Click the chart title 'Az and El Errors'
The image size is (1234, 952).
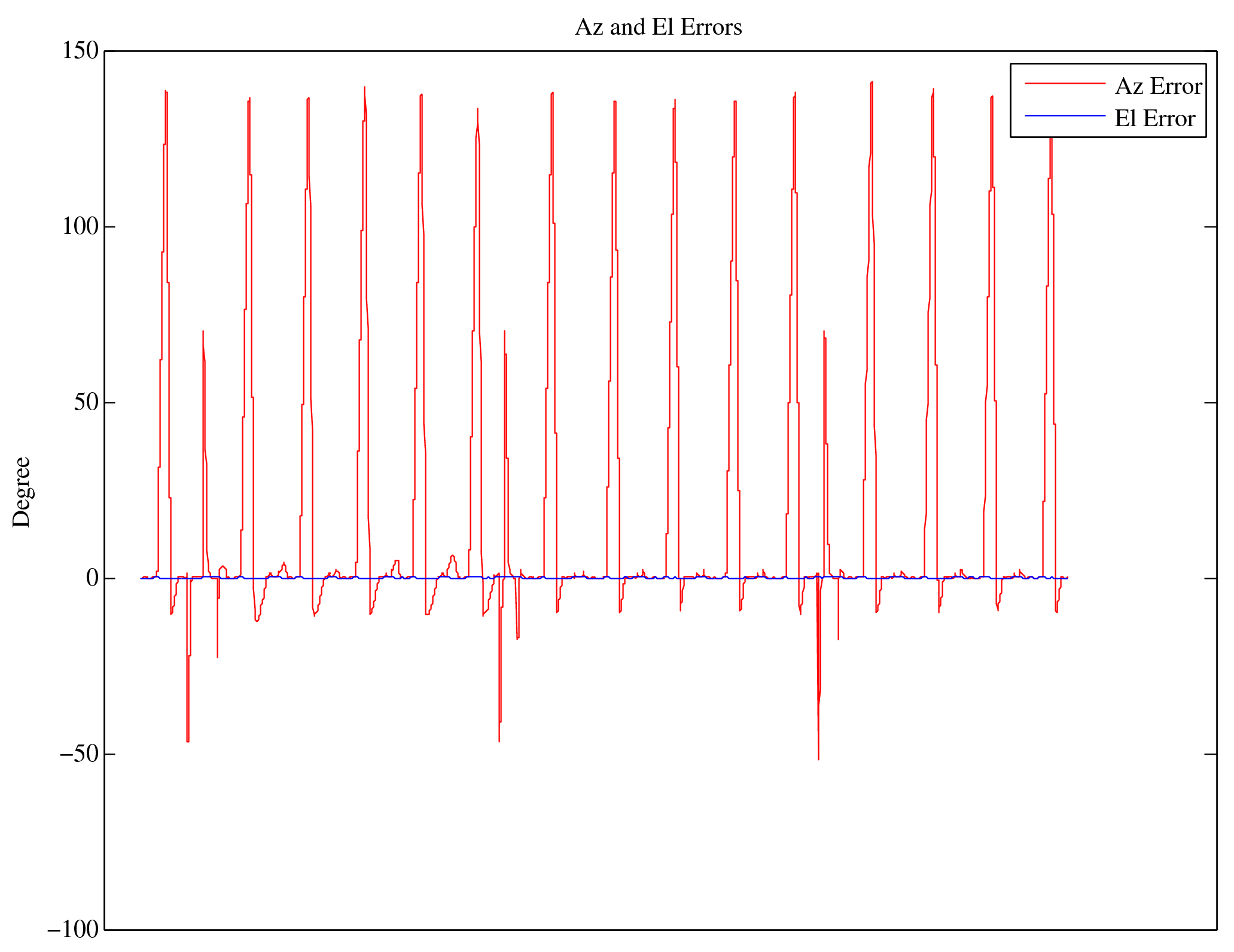pyautogui.click(x=659, y=28)
